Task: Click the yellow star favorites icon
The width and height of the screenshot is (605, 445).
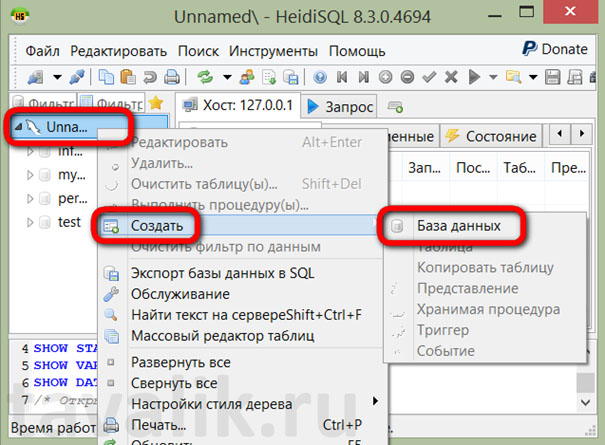Action: (x=156, y=103)
